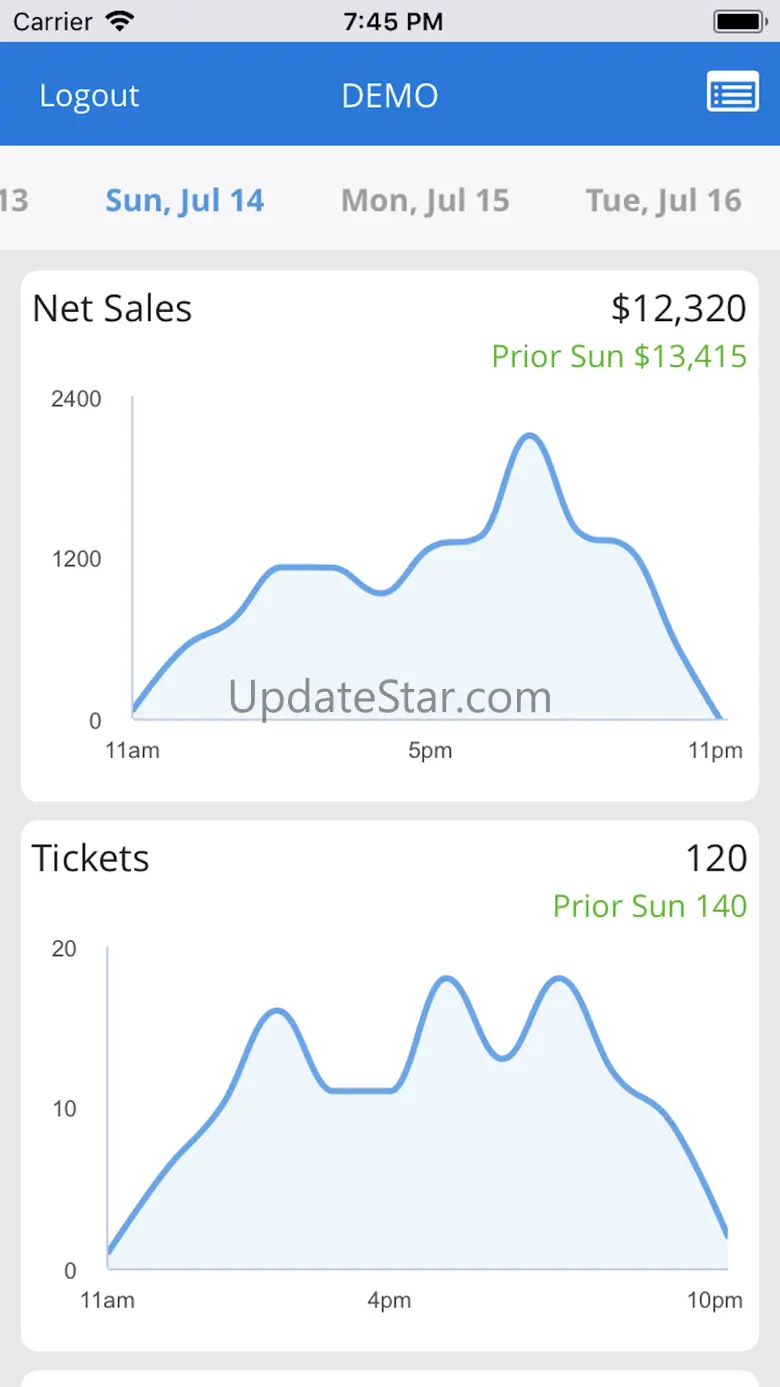This screenshot has width=780, height=1387.
Task: Tap the 5pm label on Net Sales axis
Action: coord(430,751)
